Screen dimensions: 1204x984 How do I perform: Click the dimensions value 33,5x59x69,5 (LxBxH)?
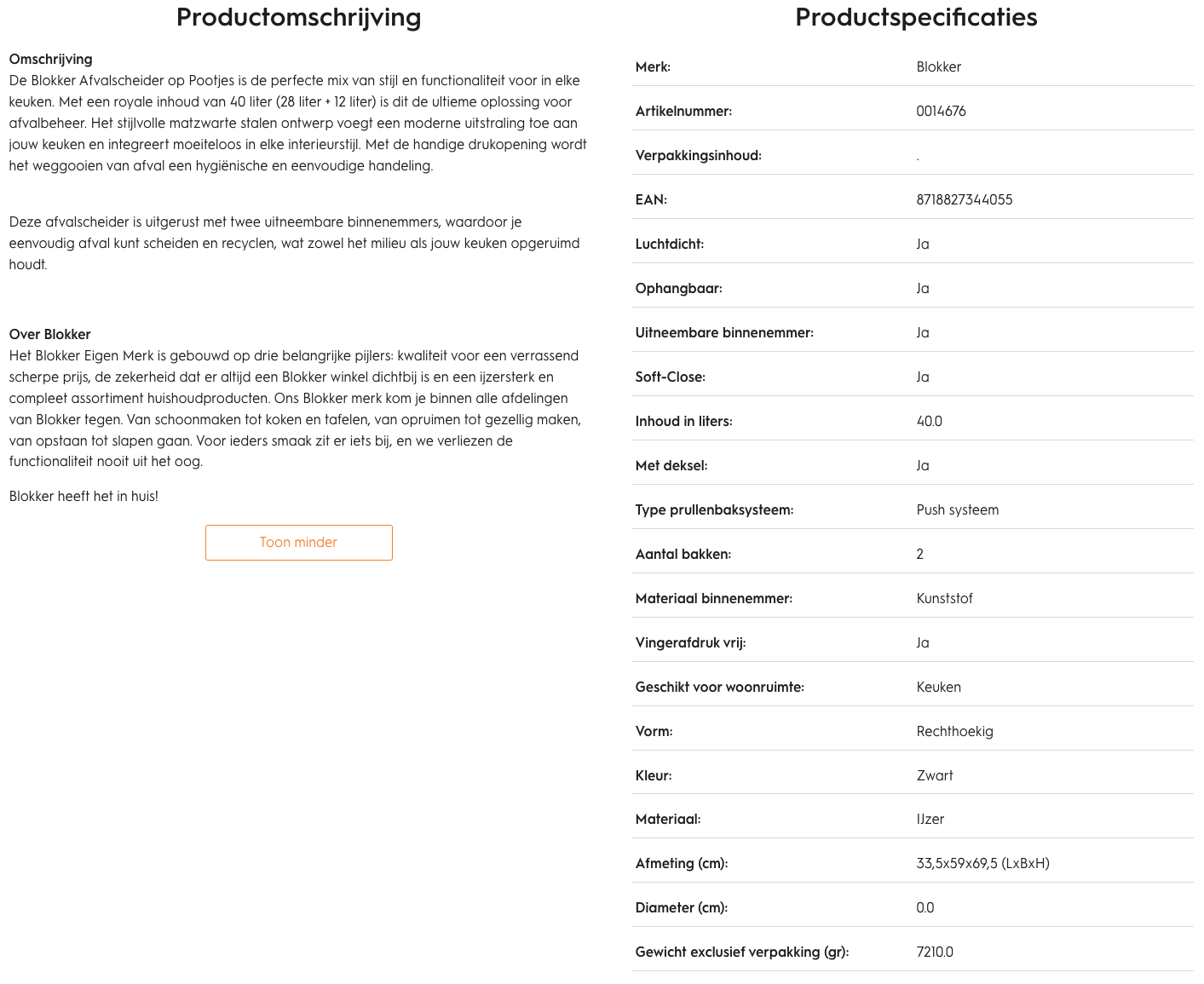982,864
